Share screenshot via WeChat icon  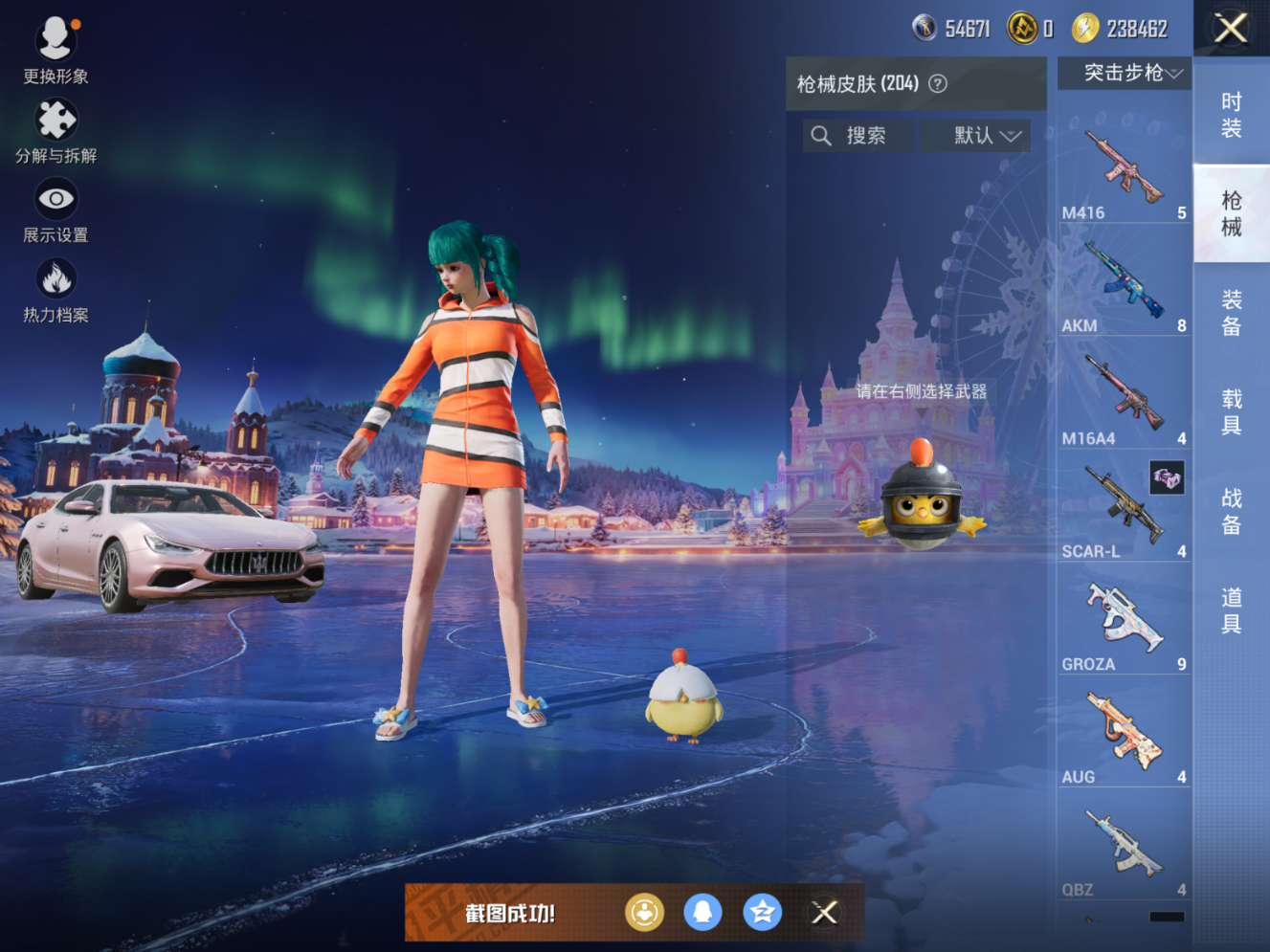pyautogui.click(x=645, y=913)
